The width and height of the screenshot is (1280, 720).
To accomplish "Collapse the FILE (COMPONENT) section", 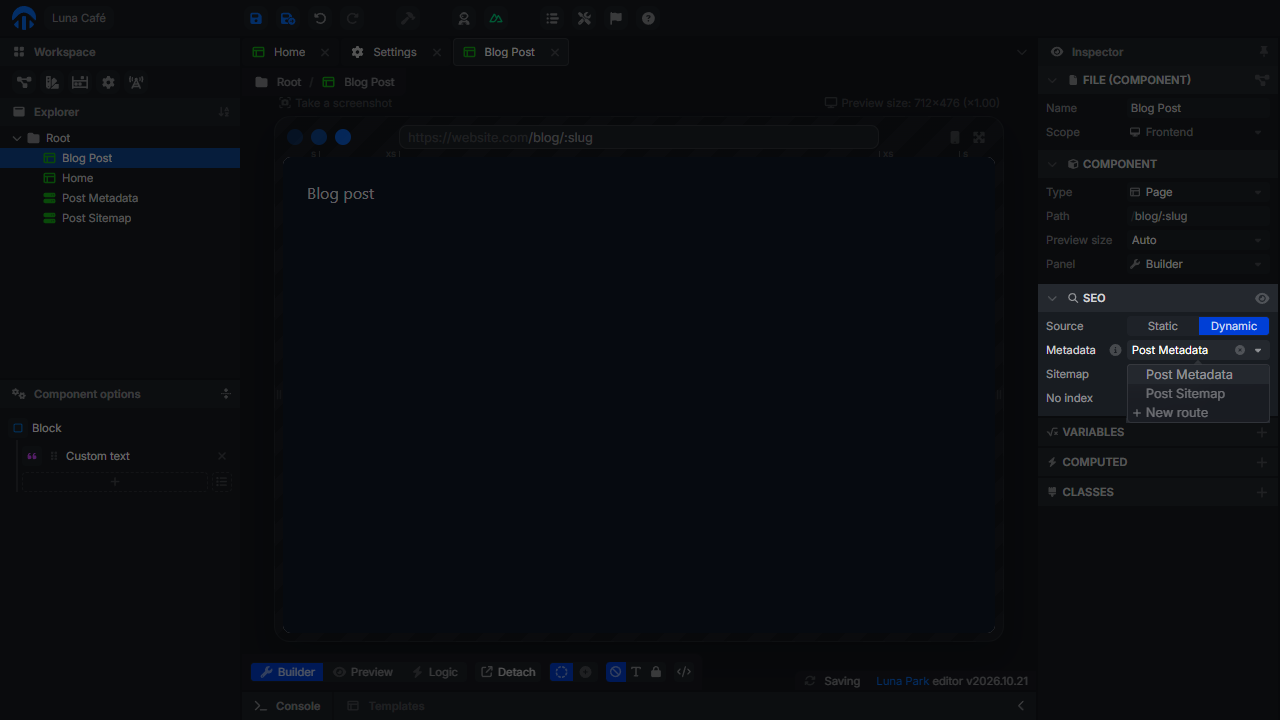I will click(x=1052, y=80).
